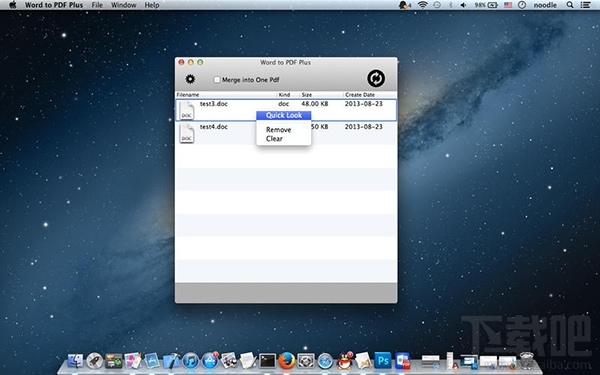Choose Clear in the context menu

pyautogui.click(x=274, y=139)
